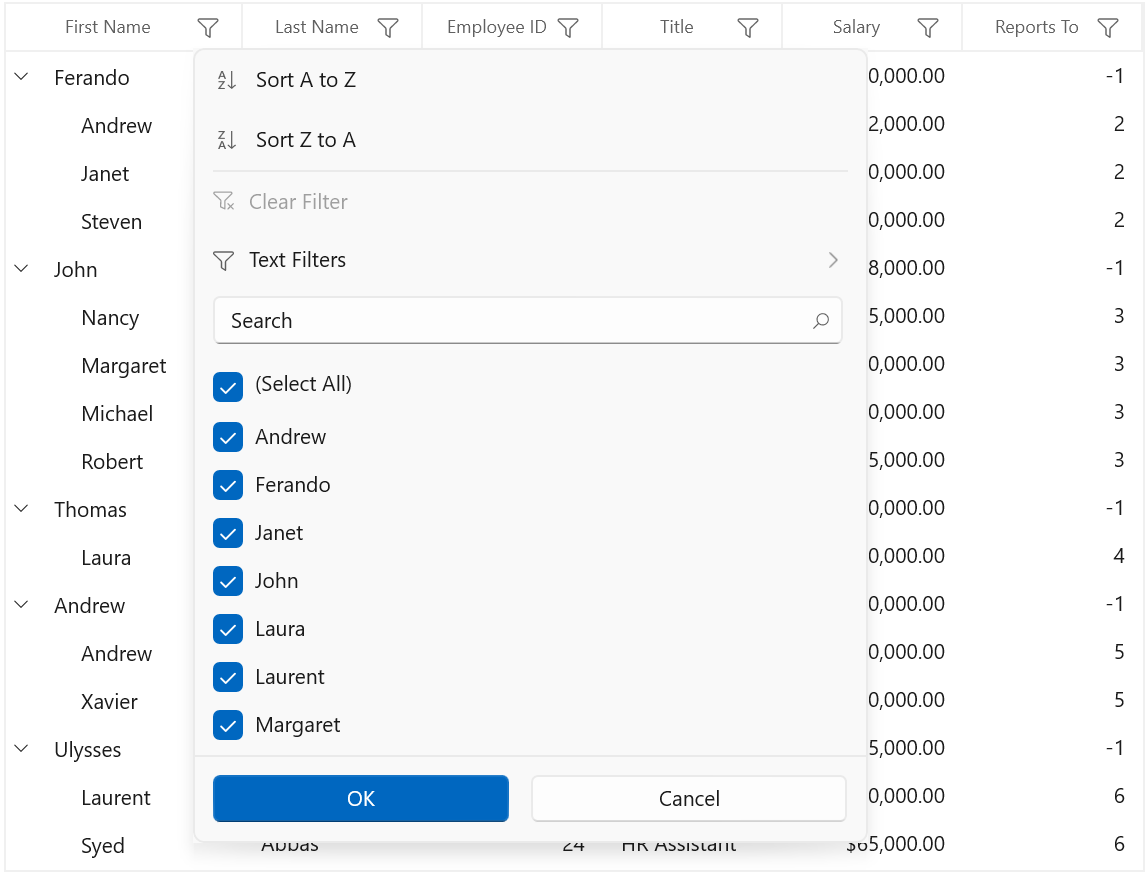
Task: Uncheck the Janet filter checkbox
Action: (x=228, y=533)
